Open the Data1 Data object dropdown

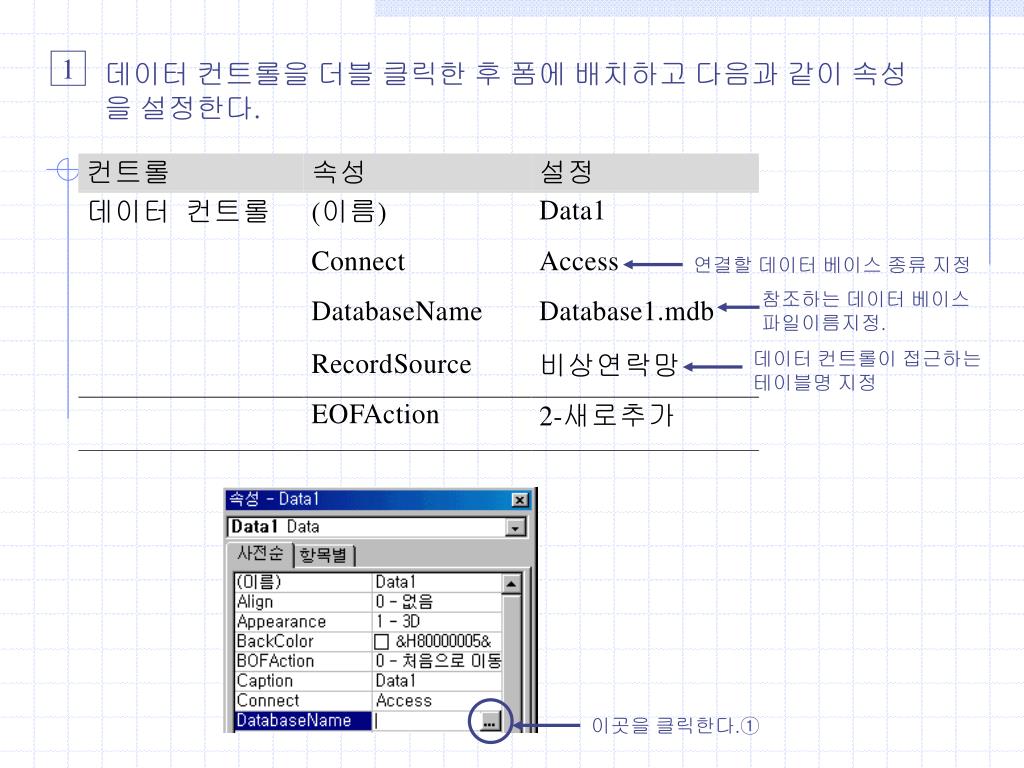coord(516,528)
